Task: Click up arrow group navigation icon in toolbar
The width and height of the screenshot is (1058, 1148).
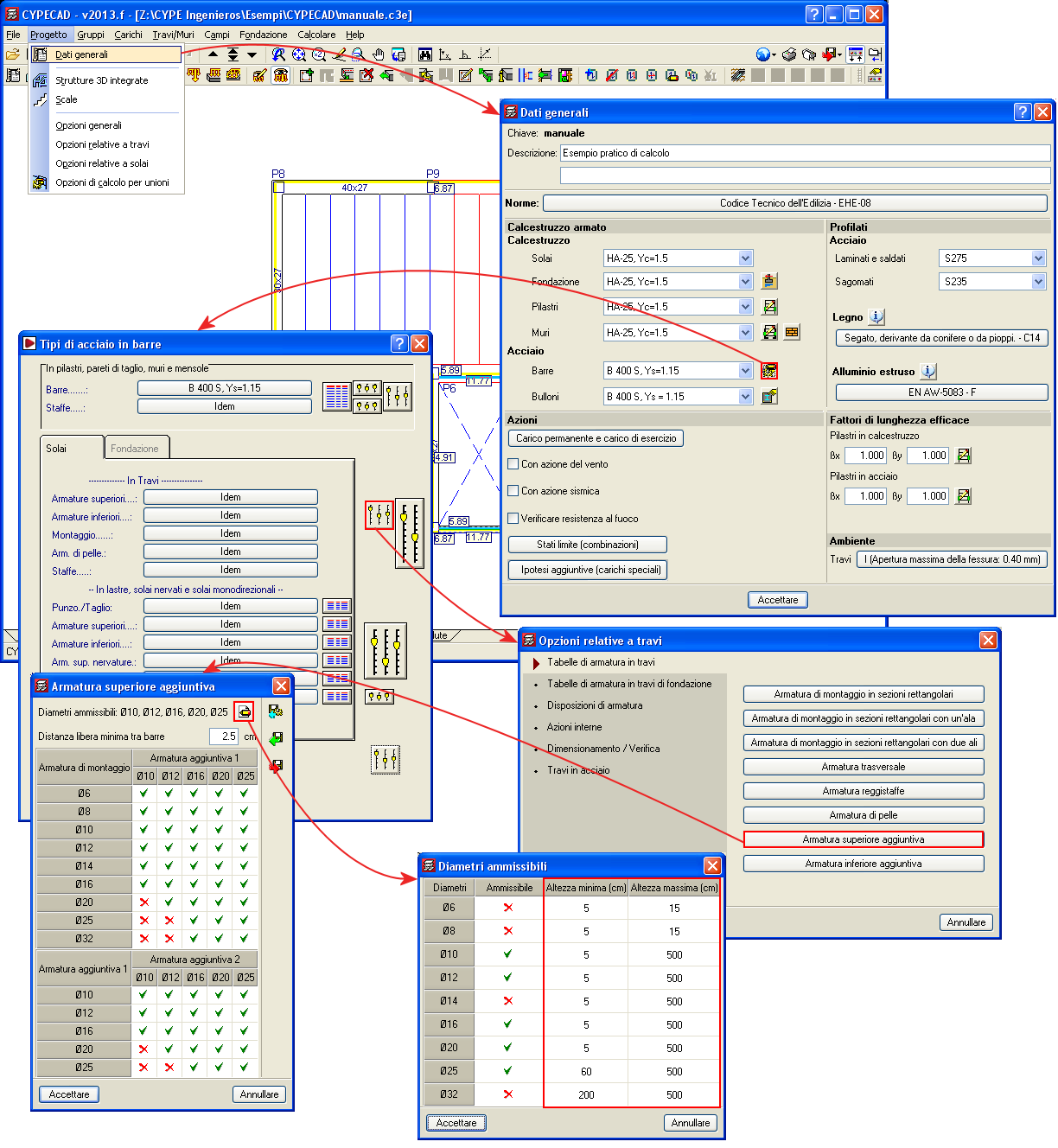Action: tap(214, 54)
